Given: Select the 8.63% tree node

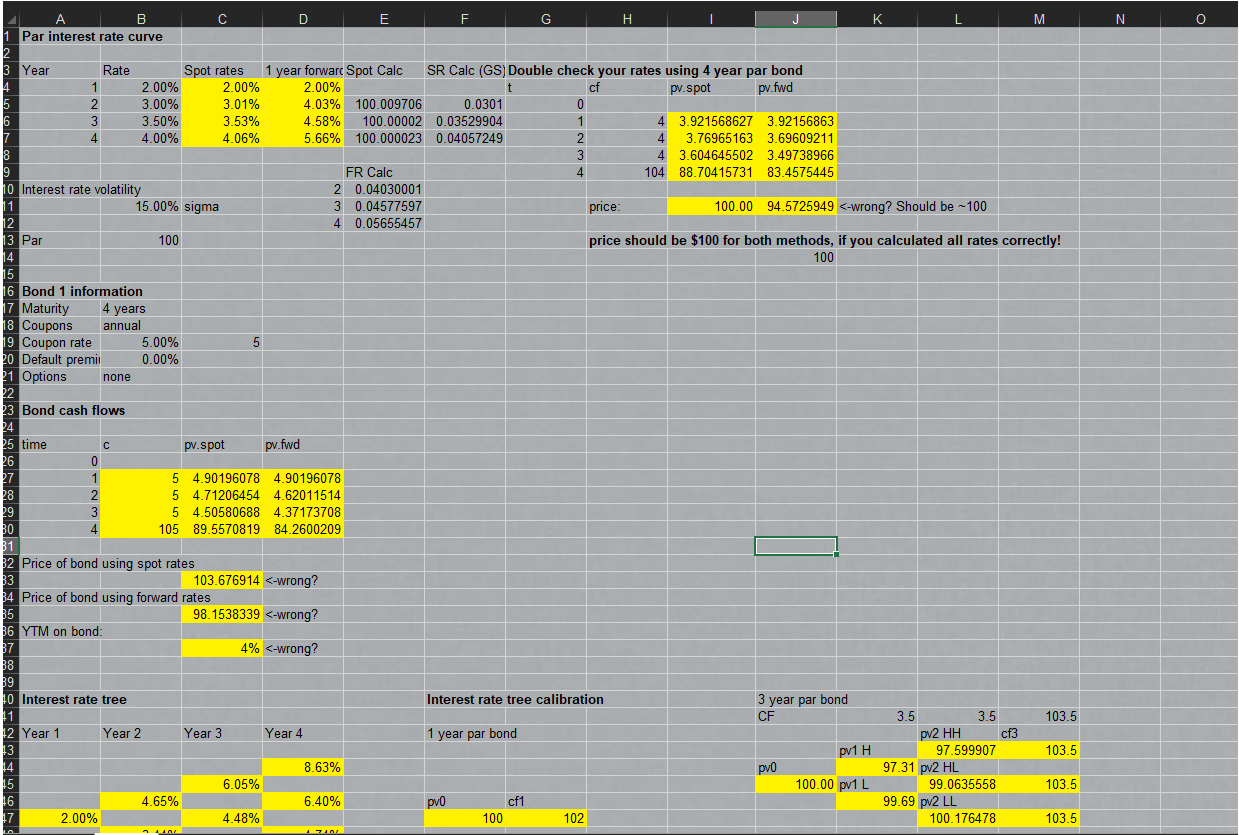Looking at the screenshot, I should [x=303, y=767].
